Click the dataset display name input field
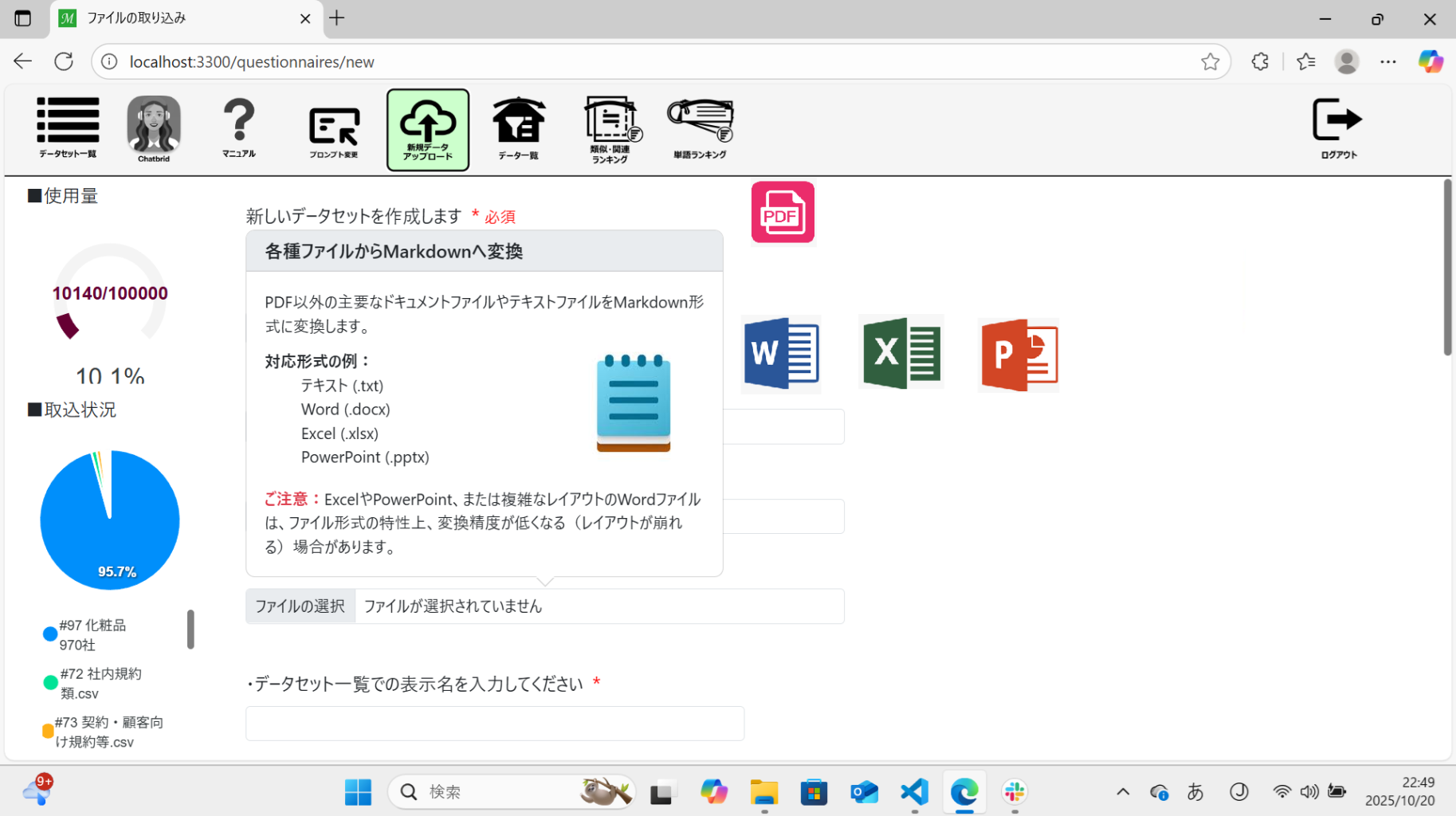 (495, 724)
